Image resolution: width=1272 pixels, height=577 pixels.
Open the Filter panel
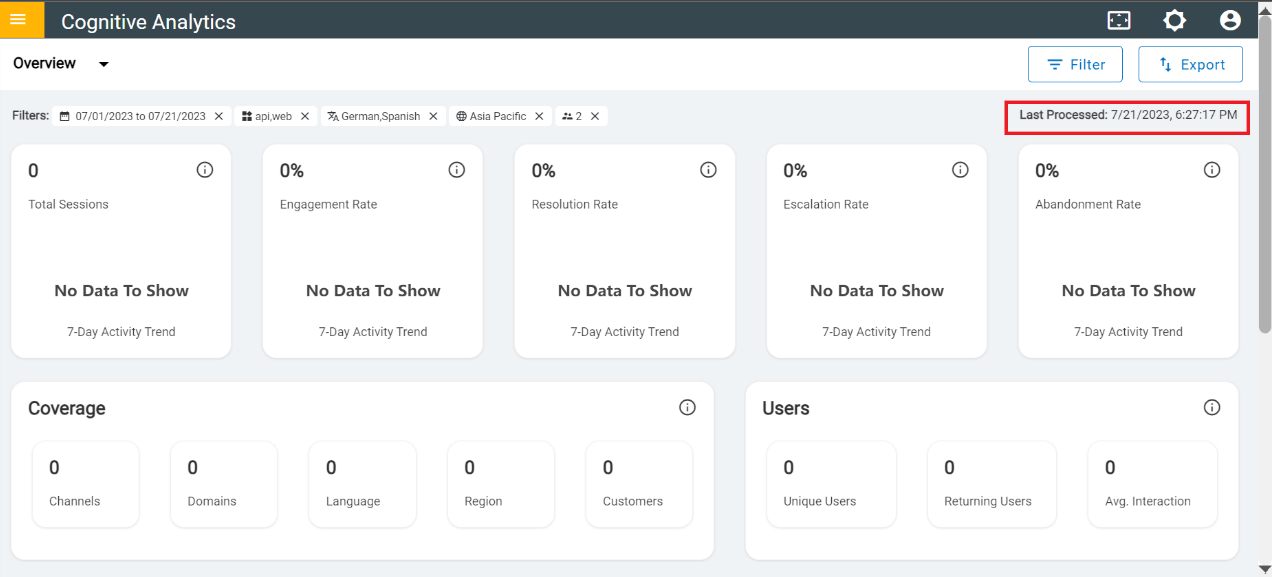pos(1075,65)
